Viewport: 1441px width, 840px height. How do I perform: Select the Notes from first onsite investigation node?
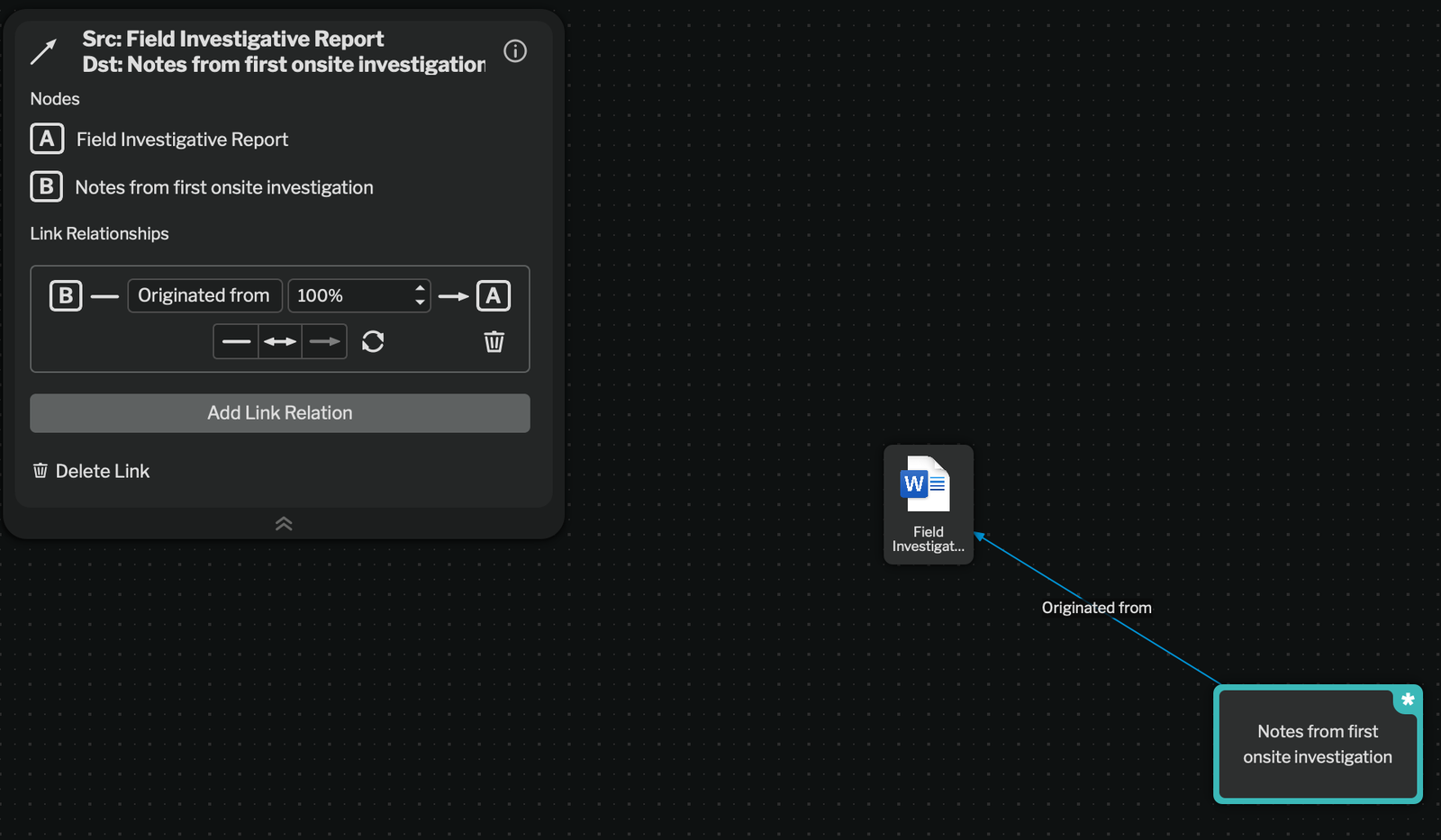[x=1318, y=744]
